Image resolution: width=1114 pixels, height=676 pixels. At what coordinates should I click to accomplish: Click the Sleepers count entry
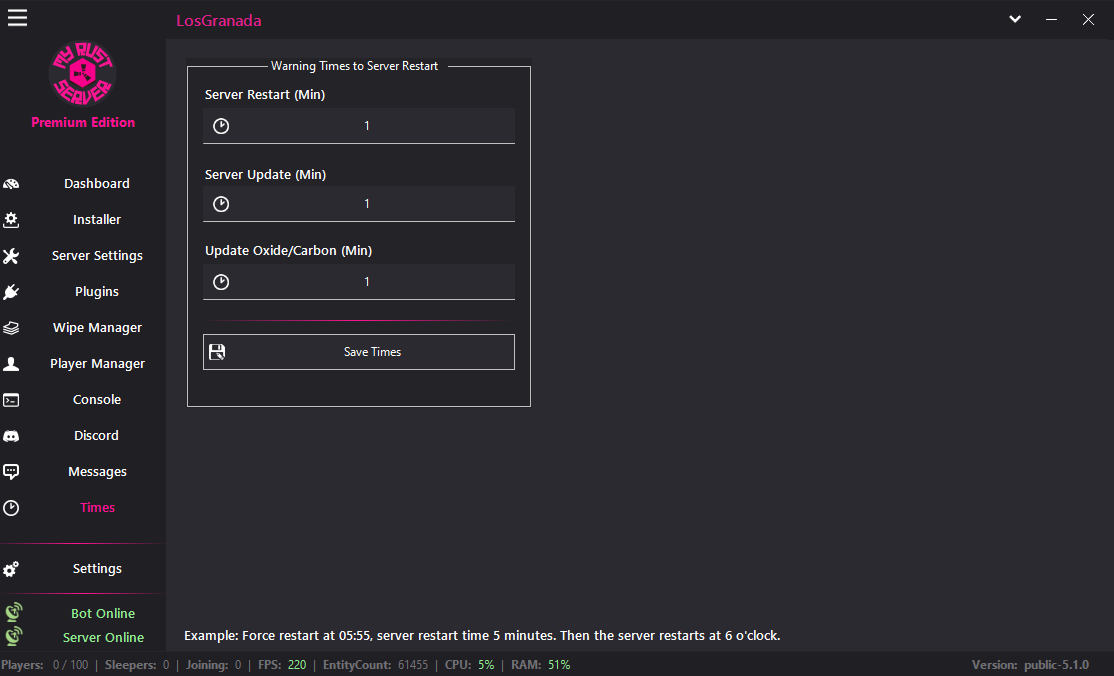(137, 665)
